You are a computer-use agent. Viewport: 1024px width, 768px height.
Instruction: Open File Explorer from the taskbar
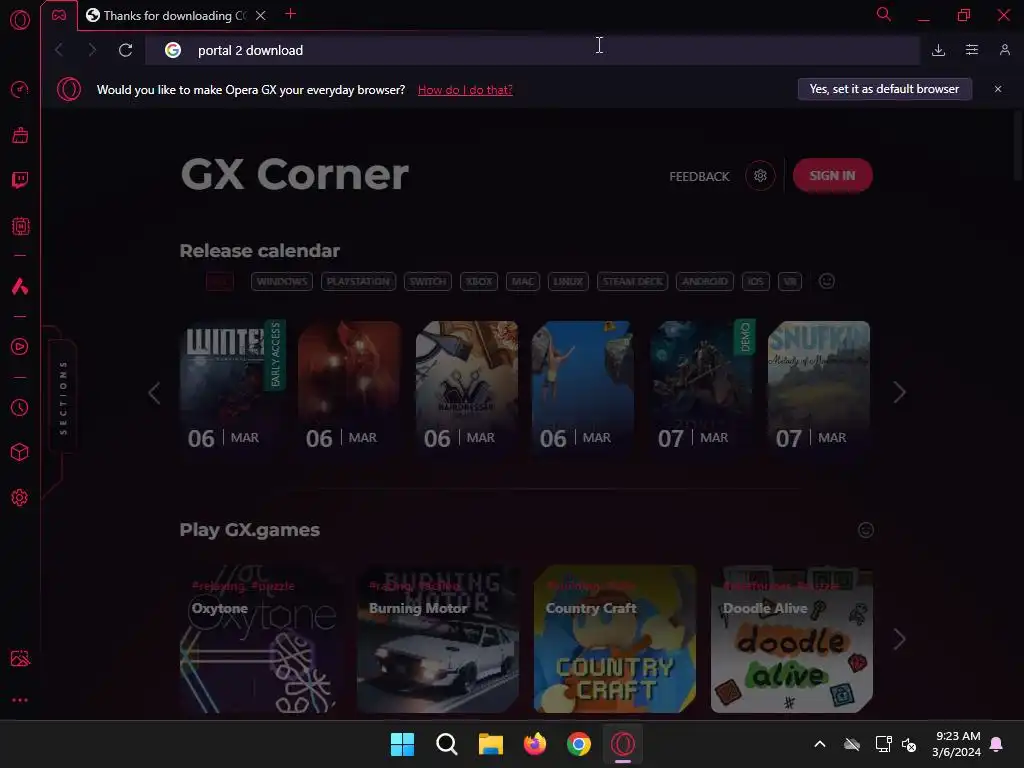490,744
